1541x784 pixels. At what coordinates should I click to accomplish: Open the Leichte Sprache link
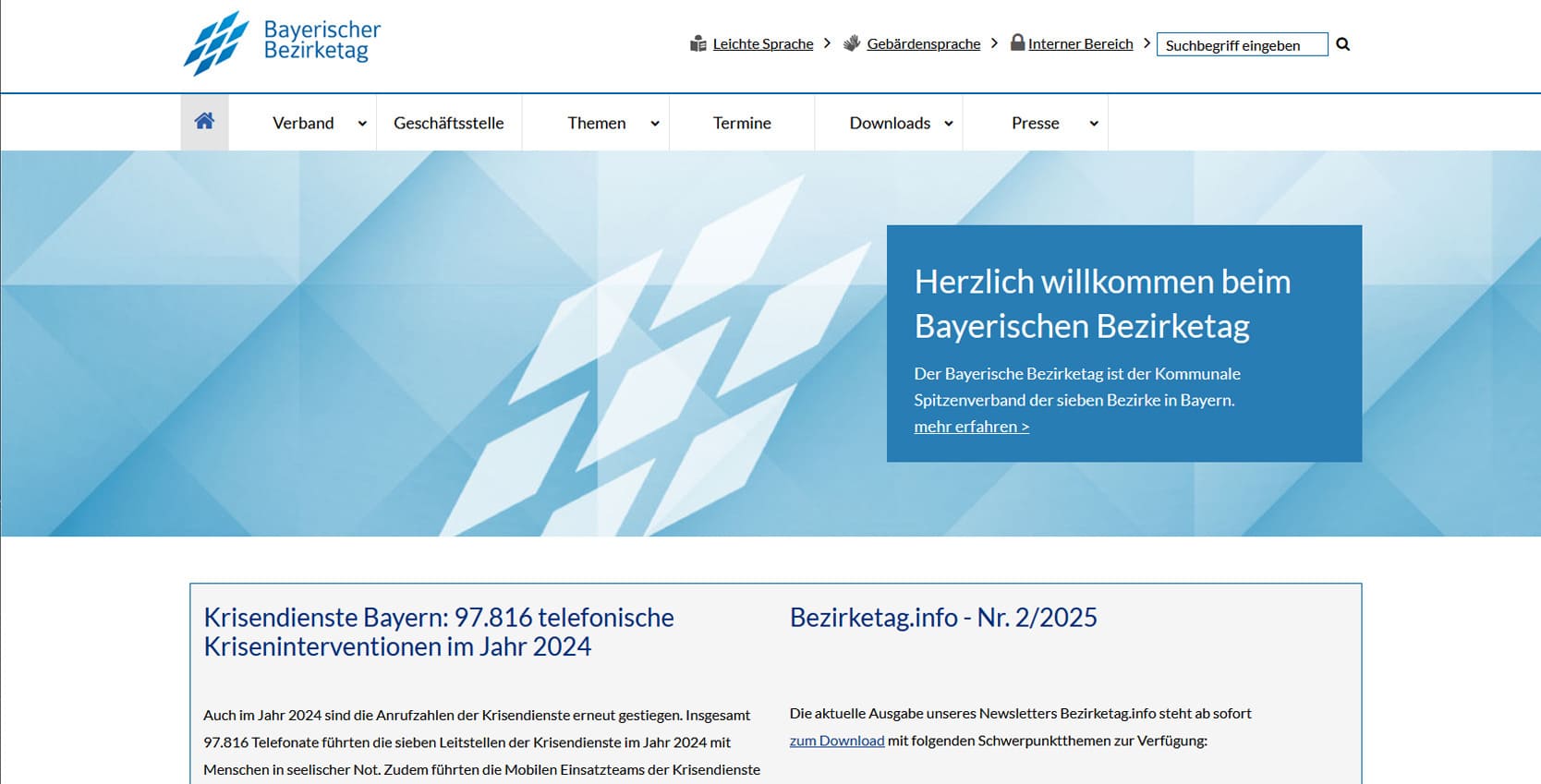click(x=763, y=43)
